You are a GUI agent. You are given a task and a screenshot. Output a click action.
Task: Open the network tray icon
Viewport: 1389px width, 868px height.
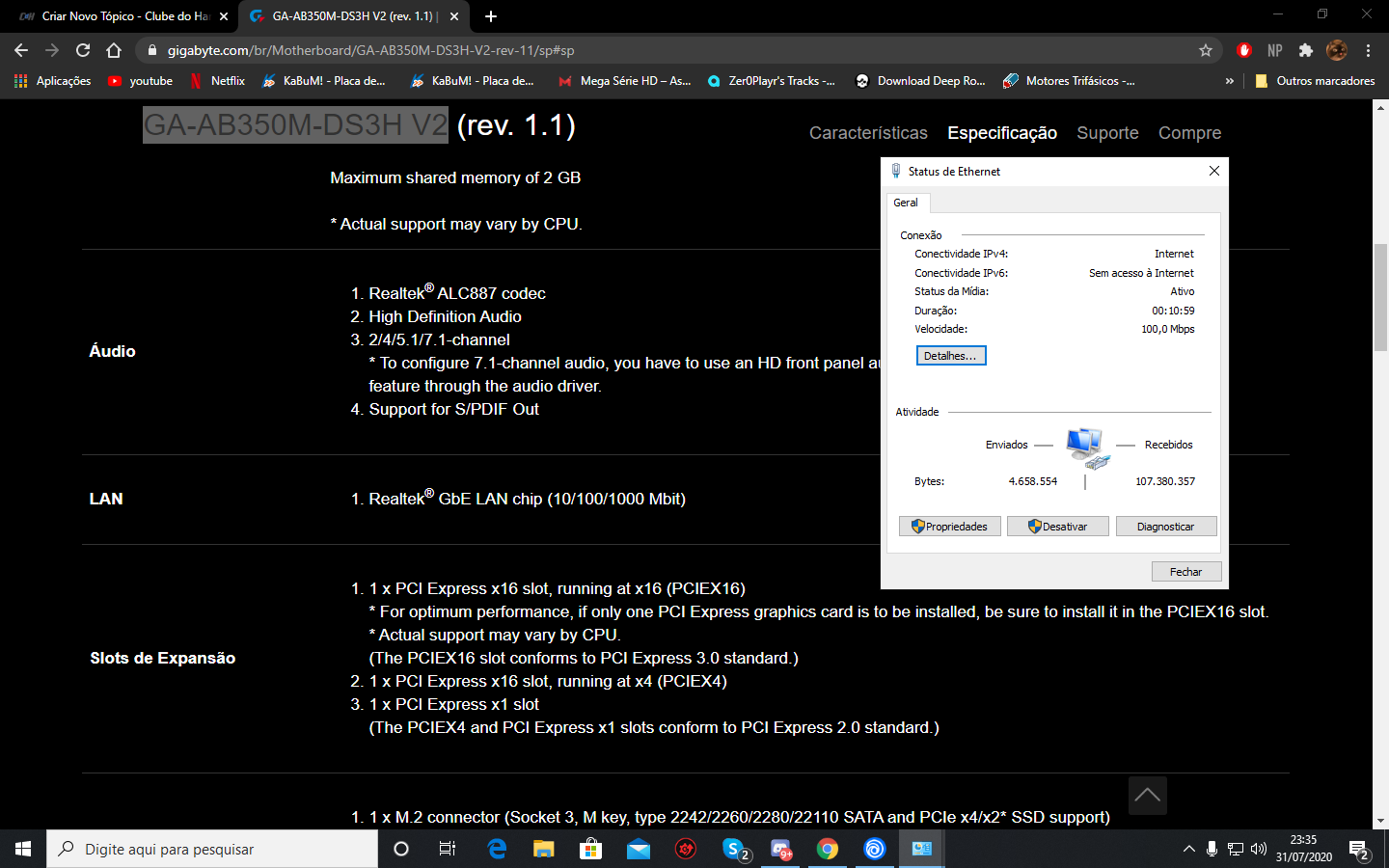[1236, 849]
